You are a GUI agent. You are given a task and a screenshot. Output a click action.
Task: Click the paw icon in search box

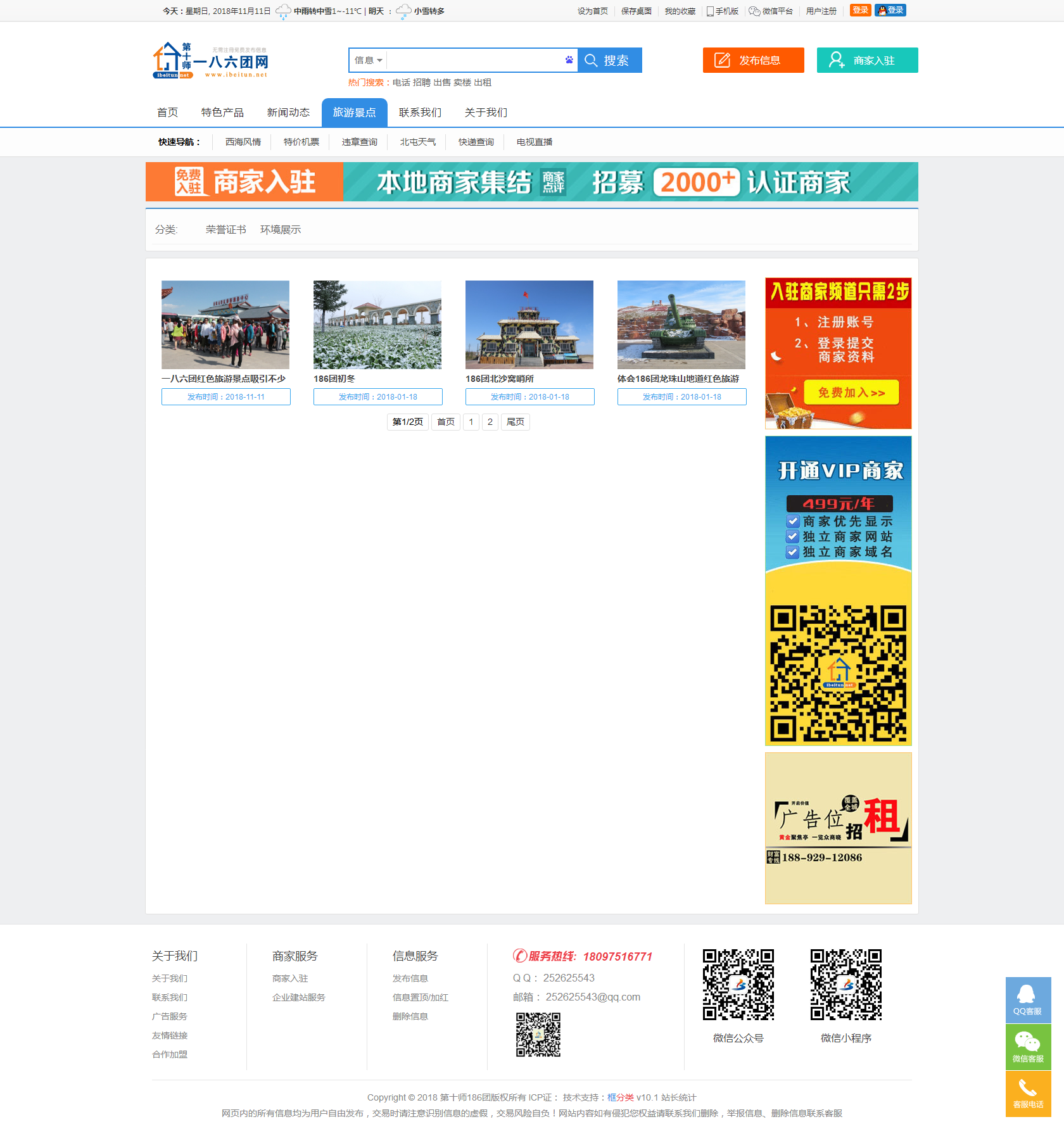pyautogui.click(x=569, y=60)
